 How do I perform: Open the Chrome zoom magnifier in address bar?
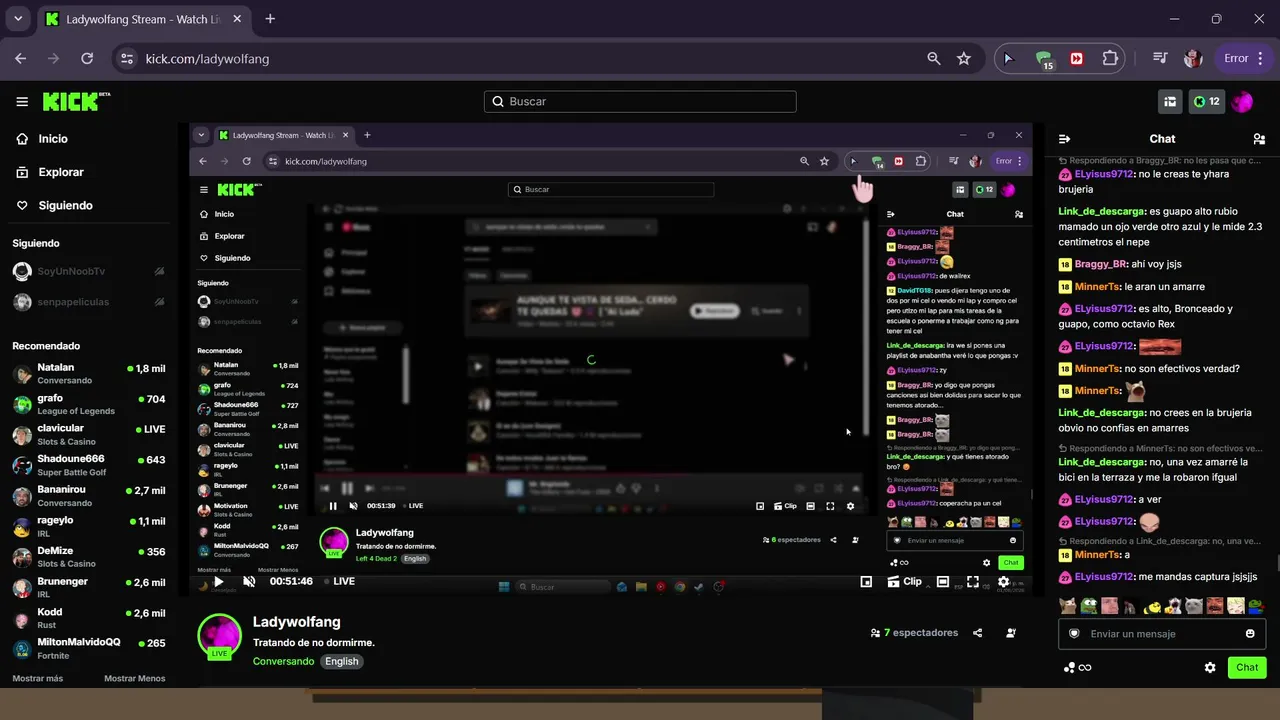pos(934,59)
